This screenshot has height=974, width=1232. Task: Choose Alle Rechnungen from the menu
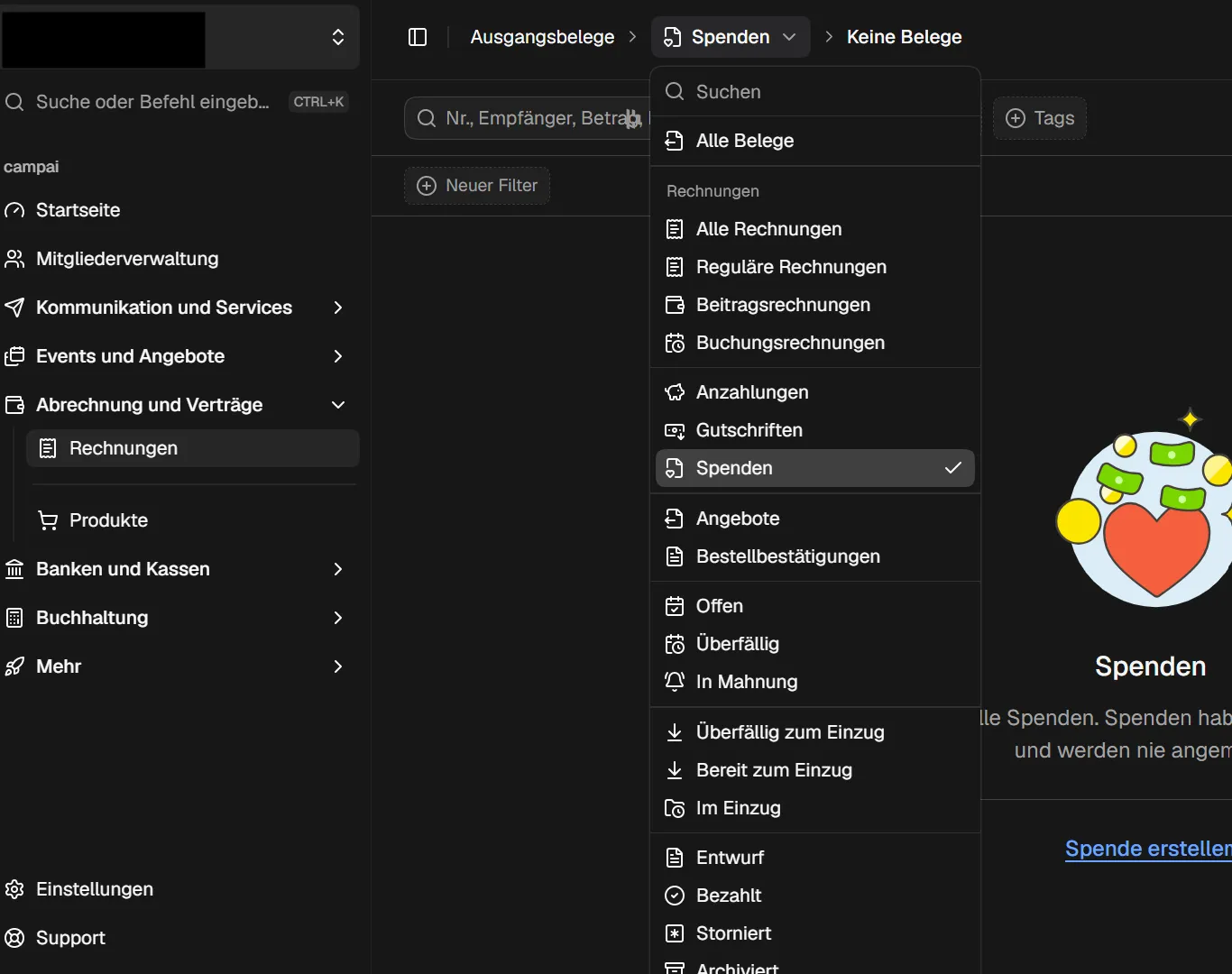[x=768, y=229]
